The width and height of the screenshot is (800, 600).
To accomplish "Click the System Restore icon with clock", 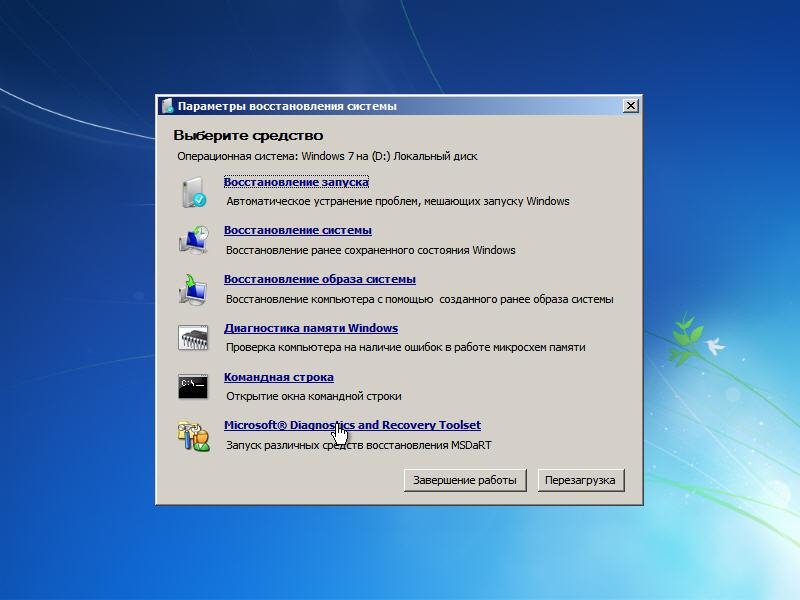I will coord(193,240).
